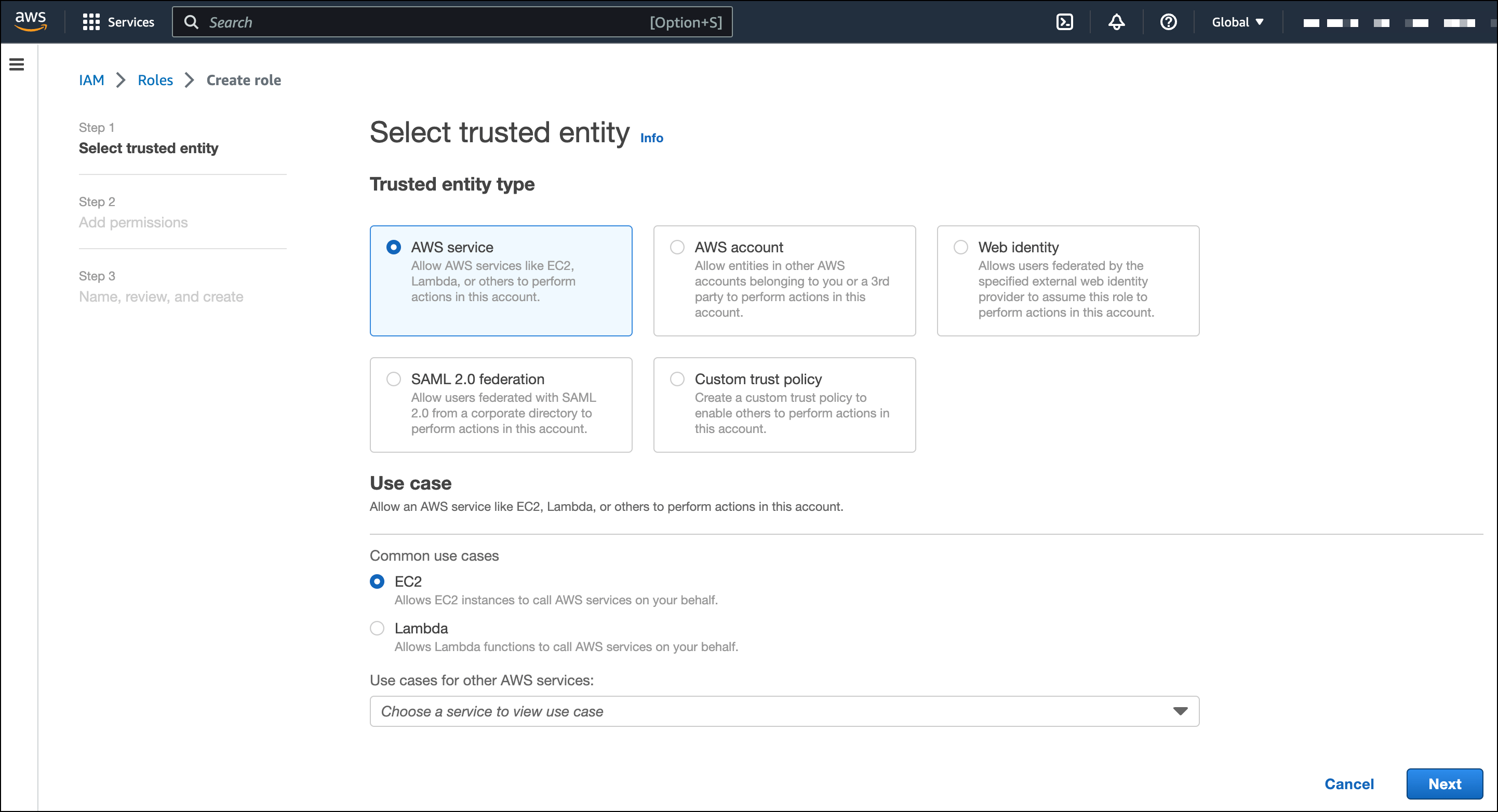Click the Info link beside Select trusted entity
Screen dimensions: 1498x812
tap(651, 138)
